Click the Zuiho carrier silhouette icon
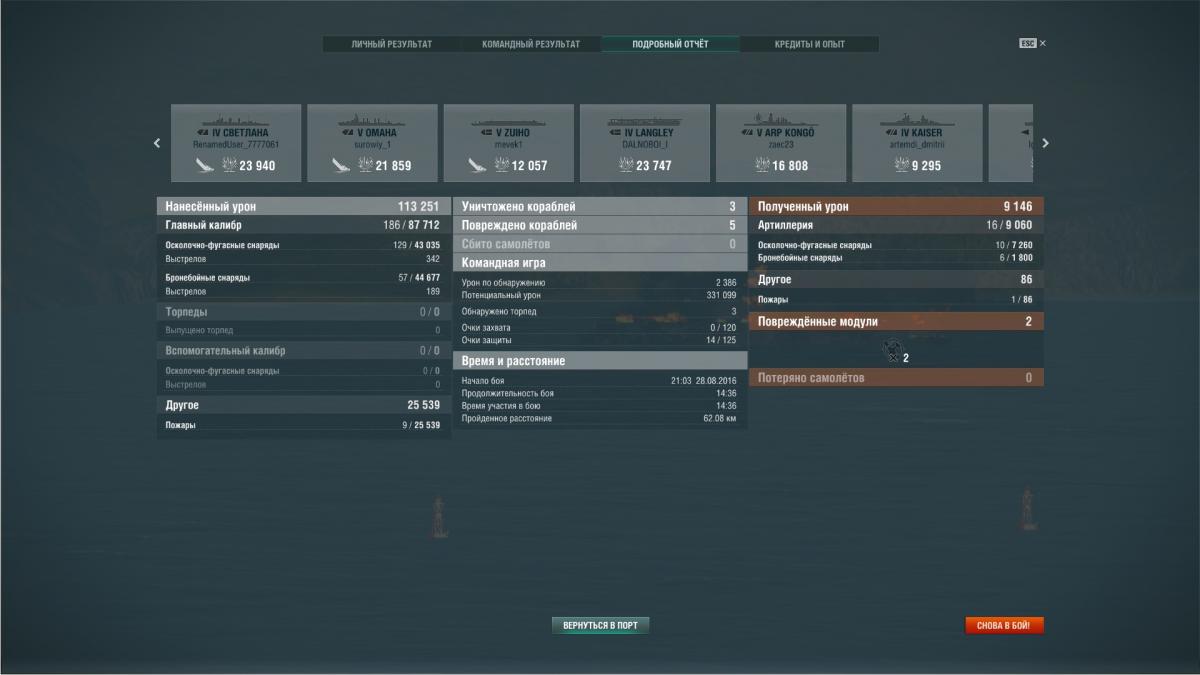This screenshot has height=675, width=1200. [508, 120]
